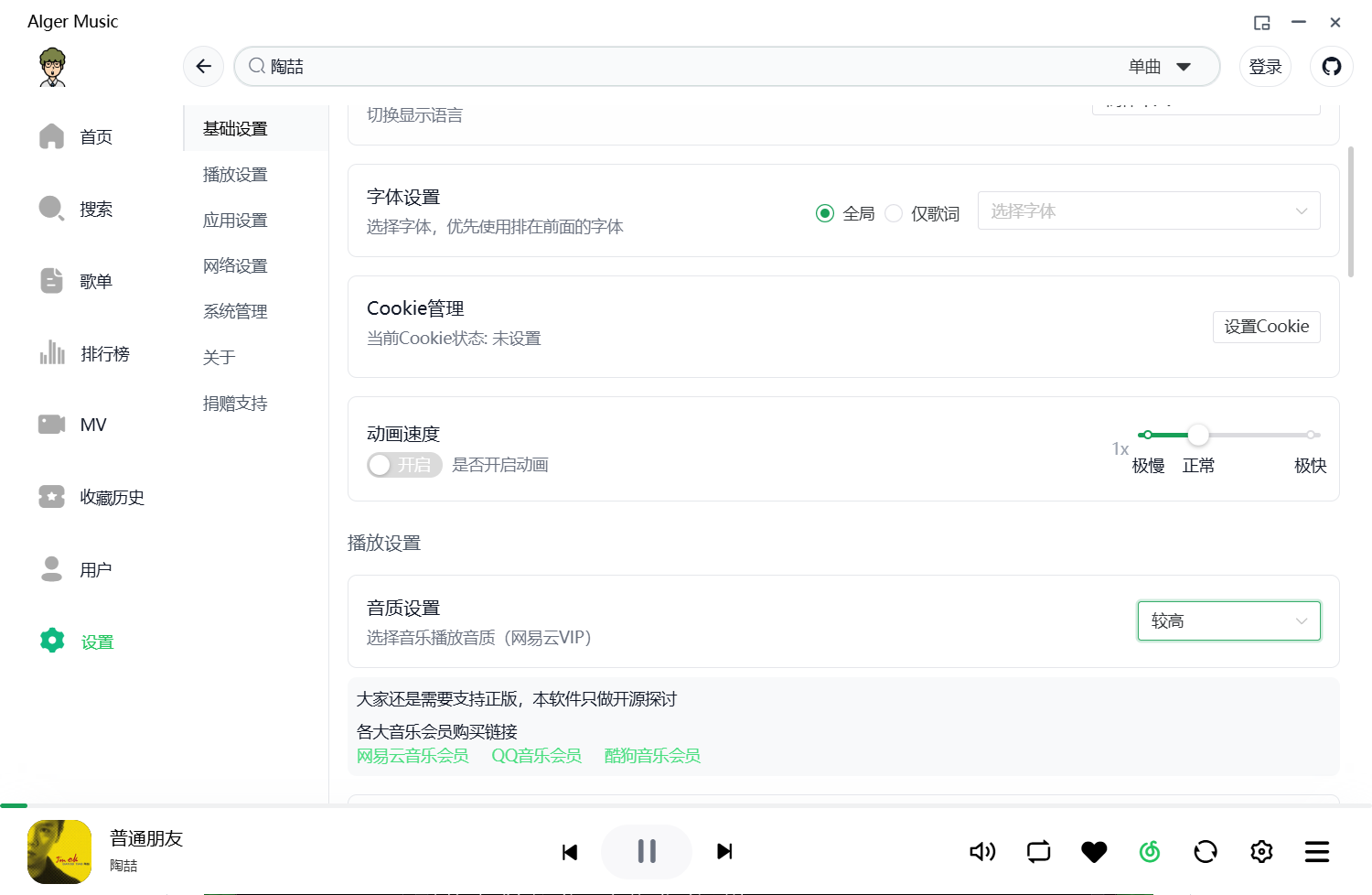Open 收藏历史 favorites and history

91,497
